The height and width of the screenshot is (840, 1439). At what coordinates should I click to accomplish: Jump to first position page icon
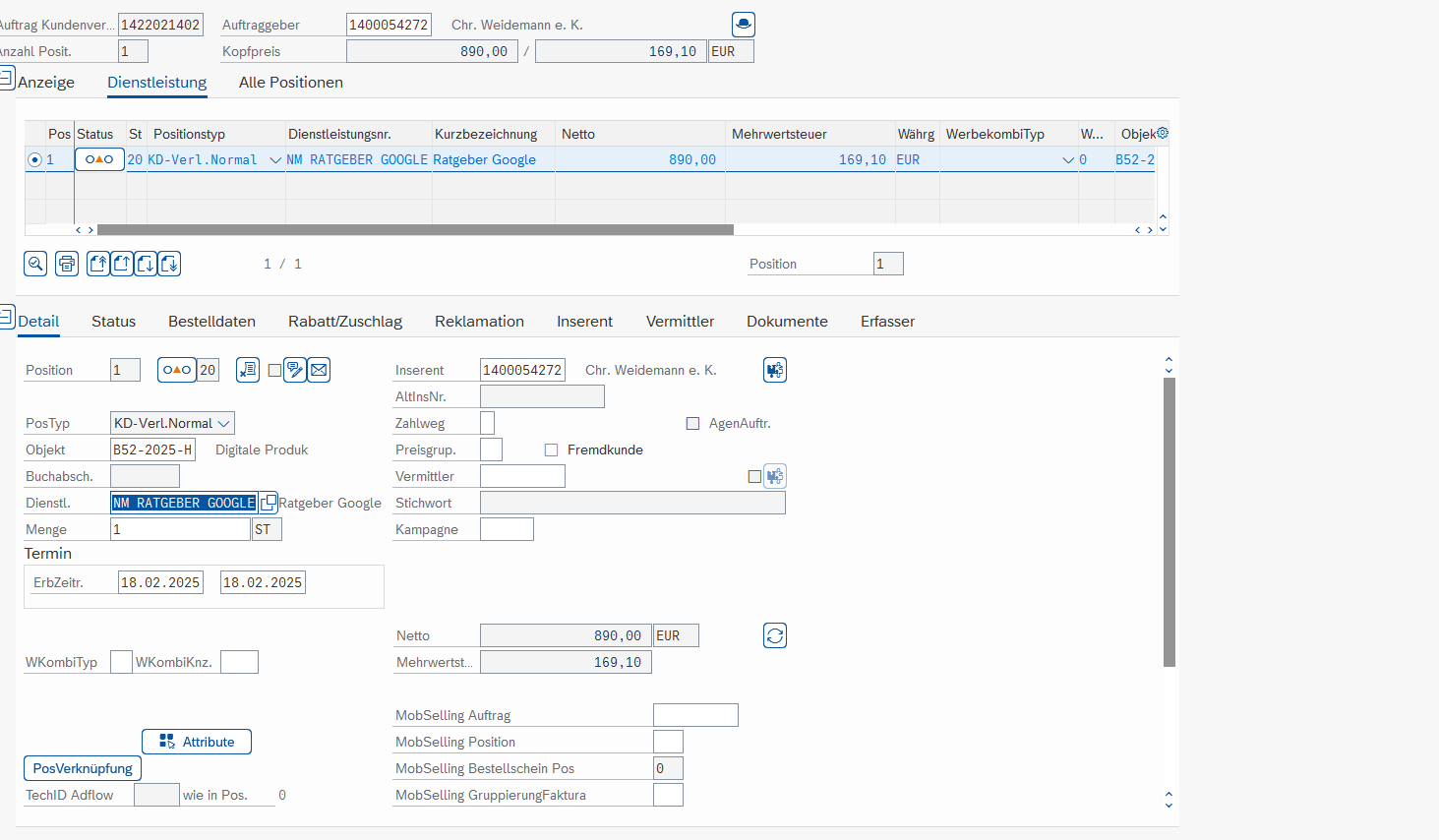(x=98, y=264)
